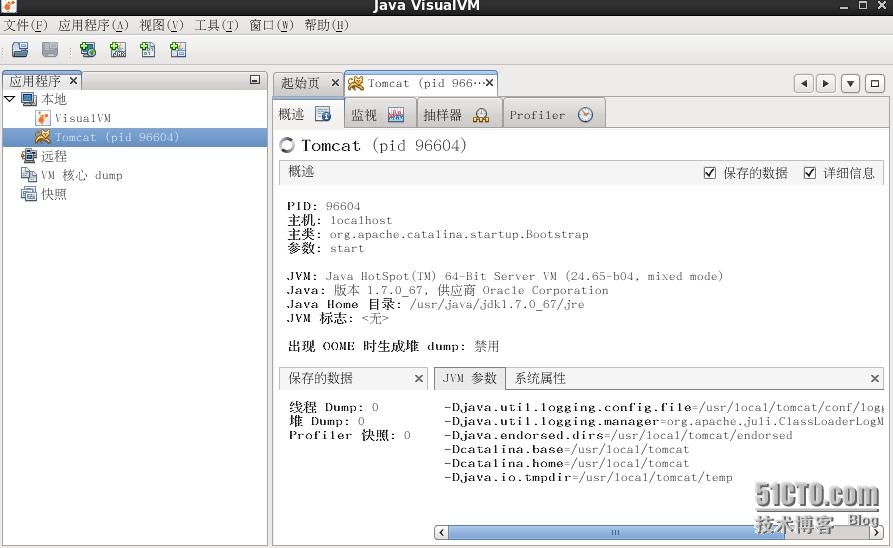
Task: Open the 工具(T) menu
Action: point(216,25)
